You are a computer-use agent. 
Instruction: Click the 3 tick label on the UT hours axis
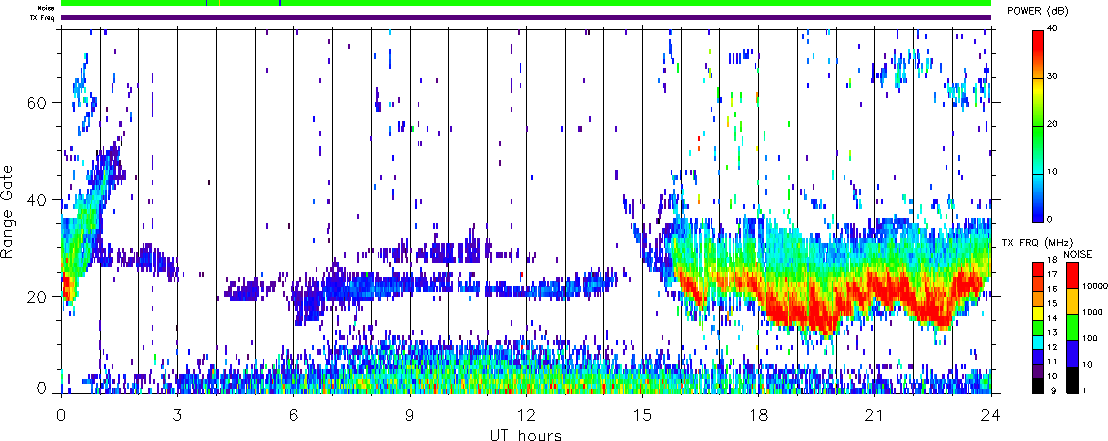(177, 415)
